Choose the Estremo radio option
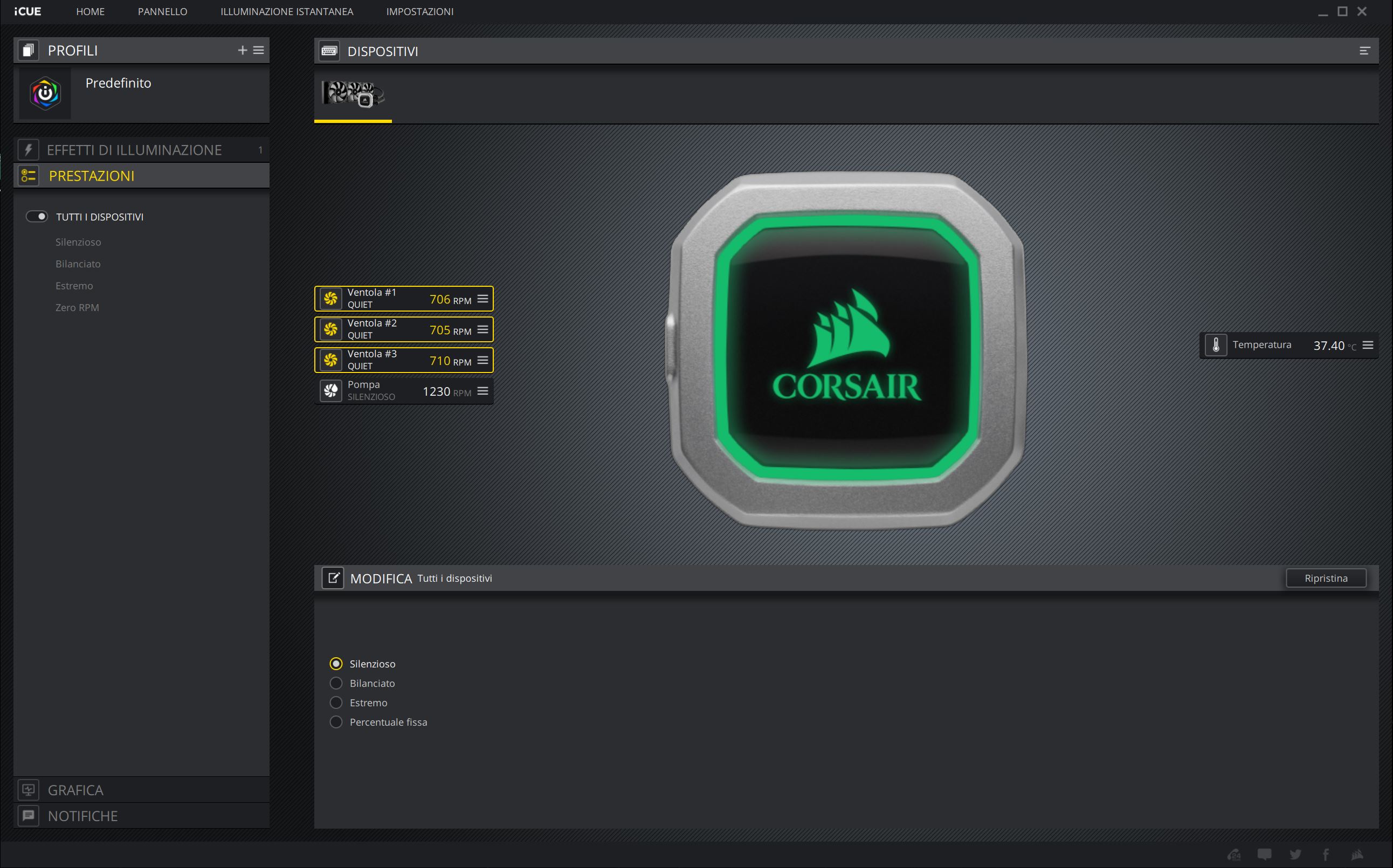Image resolution: width=1393 pixels, height=868 pixels. tap(336, 702)
